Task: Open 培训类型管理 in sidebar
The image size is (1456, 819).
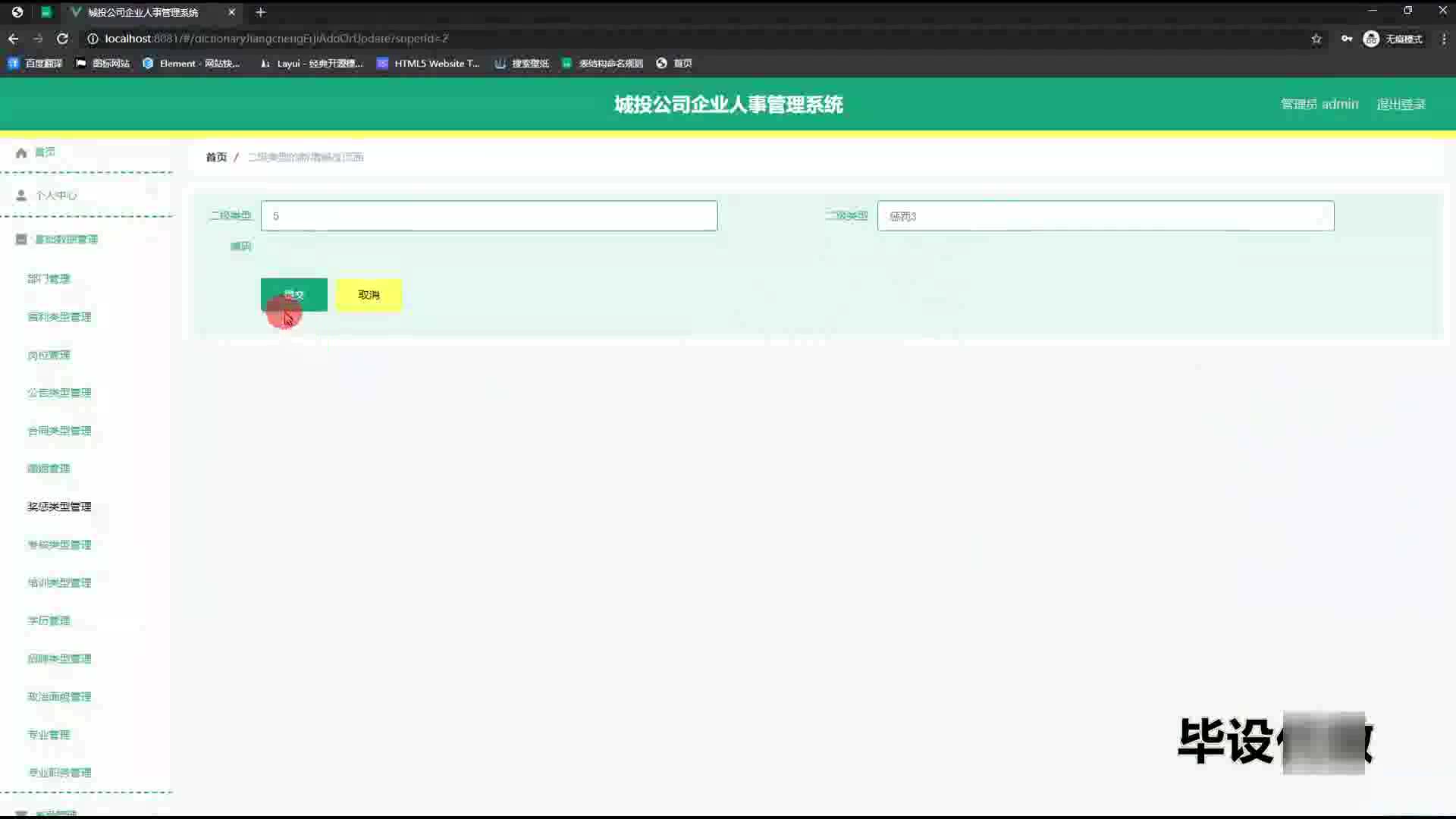Action: [x=59, y=582]
